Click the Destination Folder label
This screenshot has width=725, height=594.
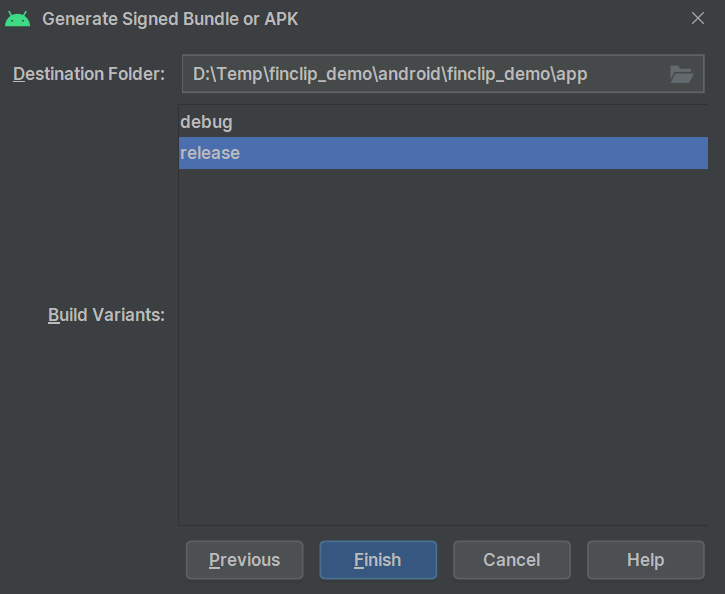pyautogui.click(x=89, y=75)
